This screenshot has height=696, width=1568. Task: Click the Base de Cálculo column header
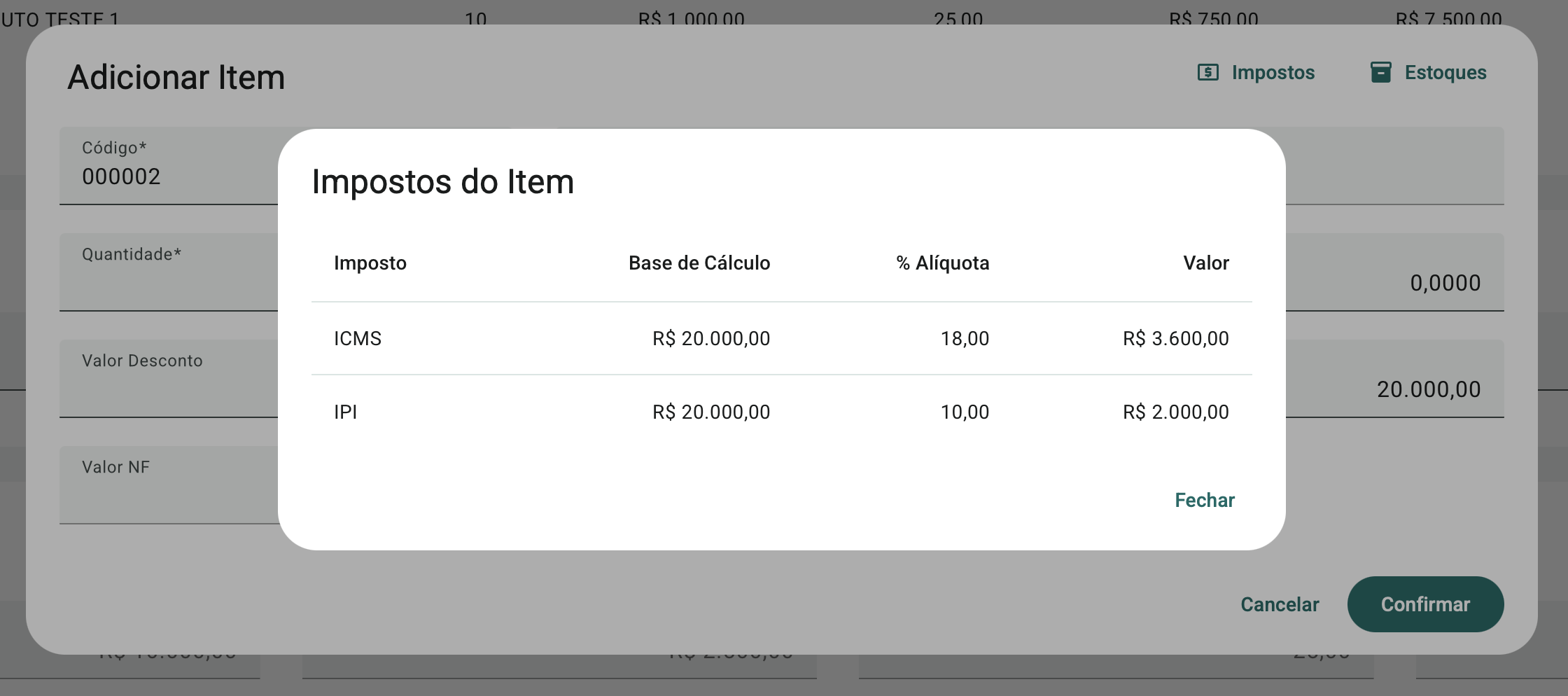point(699,263)
